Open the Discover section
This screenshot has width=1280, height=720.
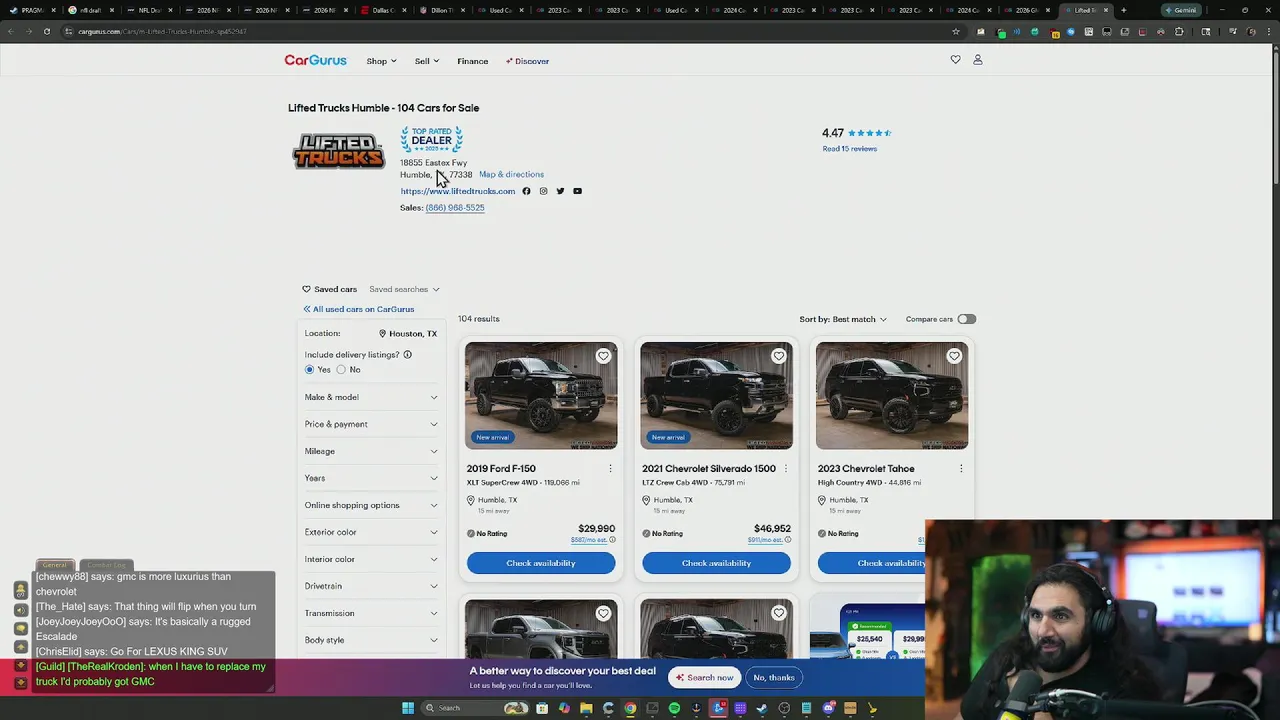click(x=527, y=61)
